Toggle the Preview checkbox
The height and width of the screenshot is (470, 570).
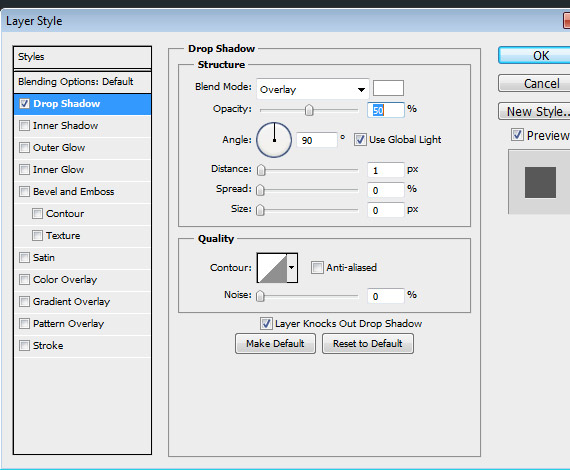tap(517, 135)
